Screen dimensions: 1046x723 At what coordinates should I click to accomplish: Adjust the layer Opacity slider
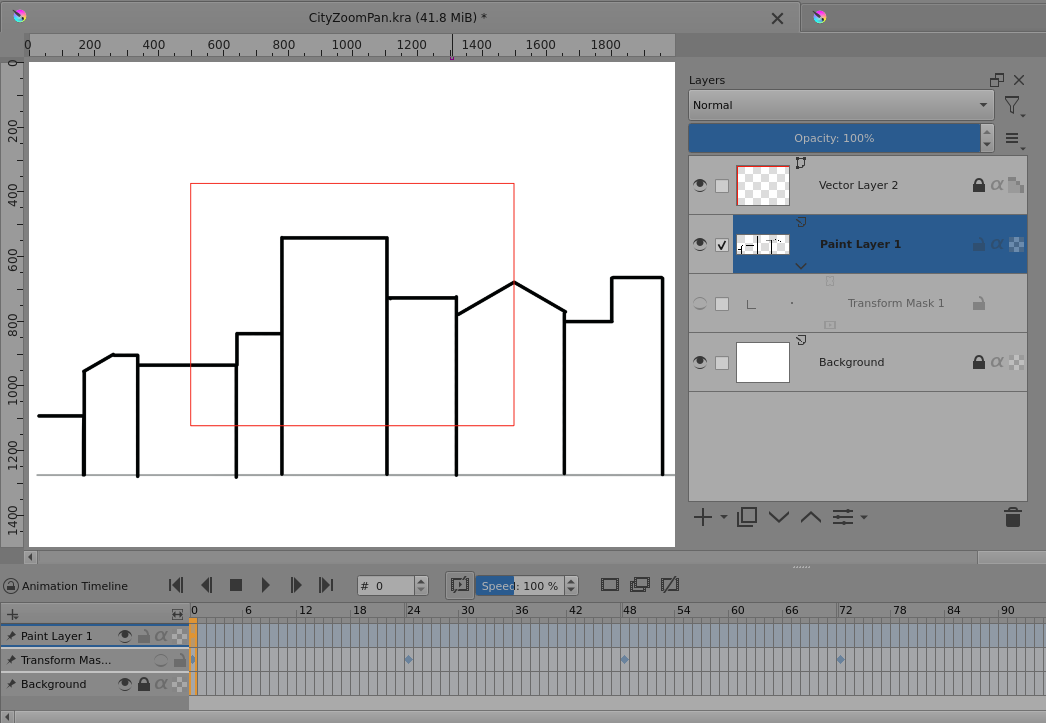coord(834,138)
